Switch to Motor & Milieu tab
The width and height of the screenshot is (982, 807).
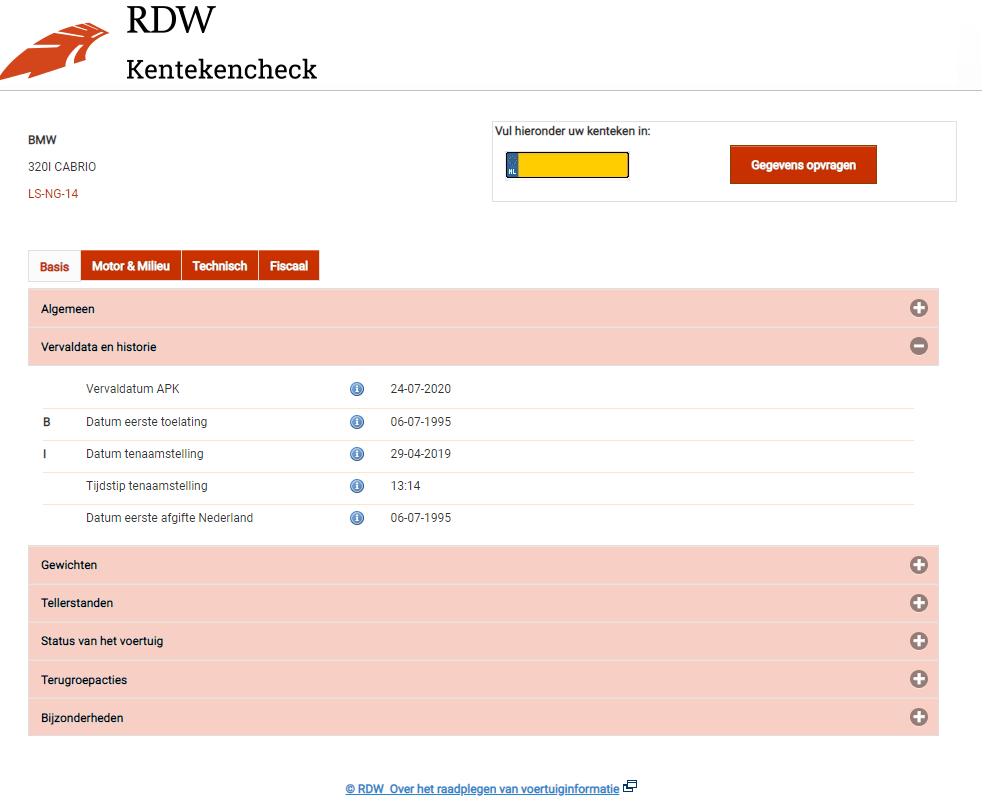point(131,265)
